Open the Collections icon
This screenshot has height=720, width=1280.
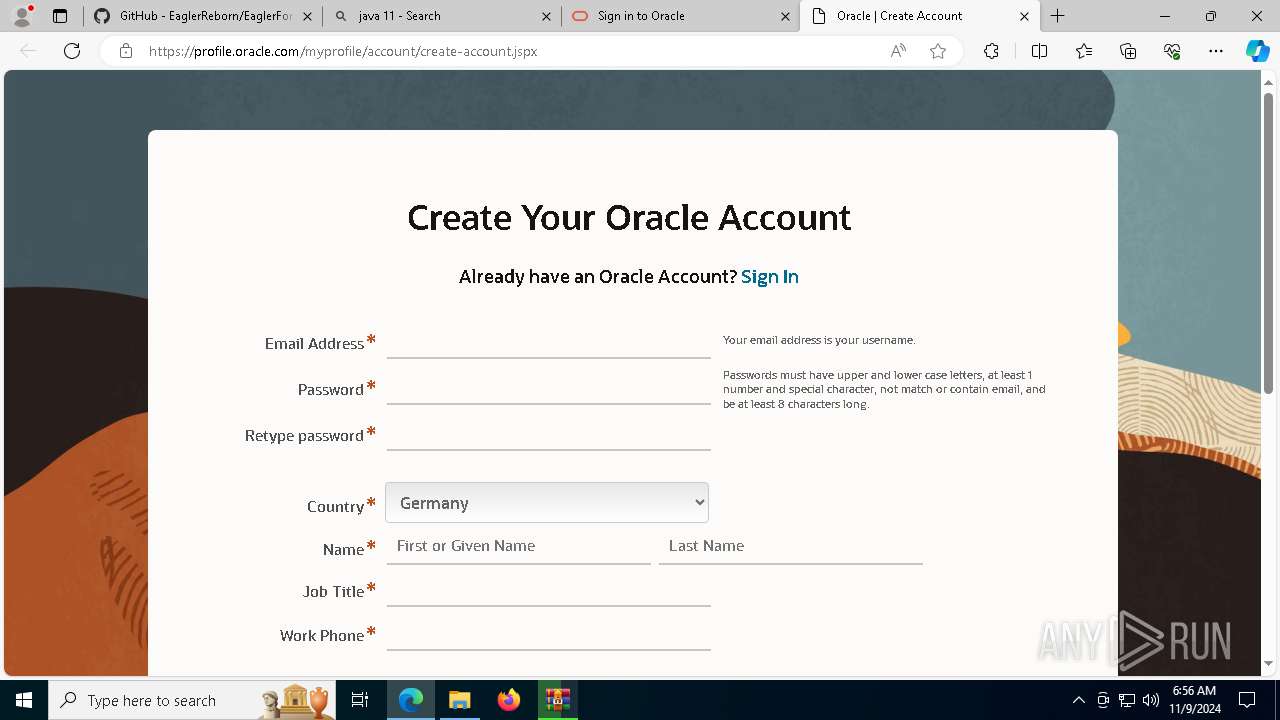point(1128,51)
